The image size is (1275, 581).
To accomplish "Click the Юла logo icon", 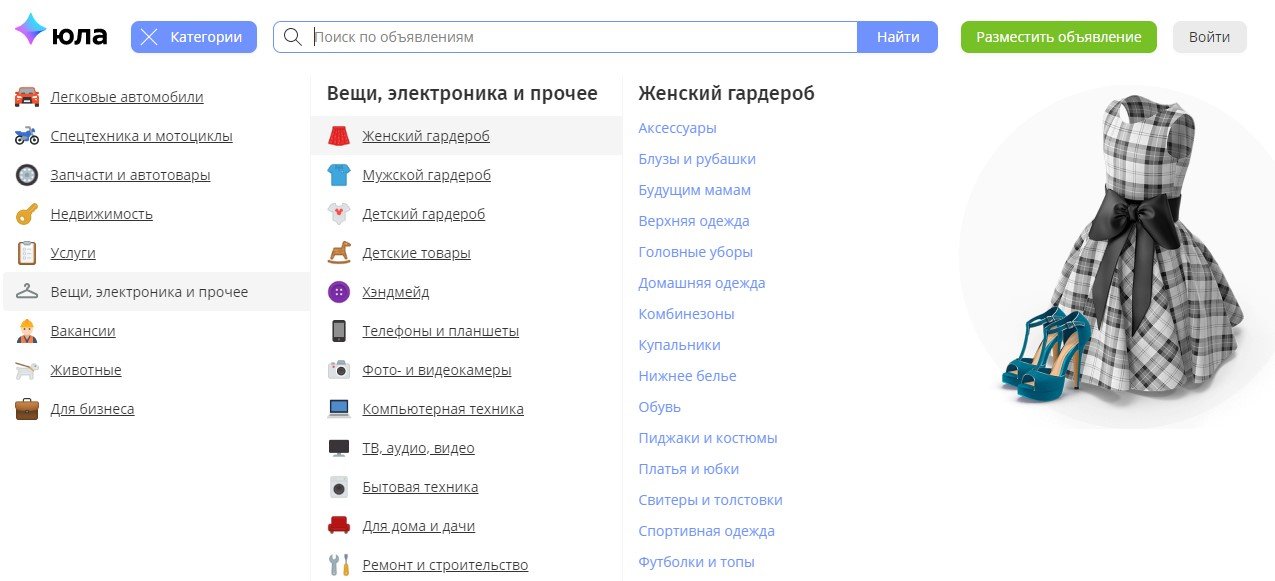I will coord(31,30).
